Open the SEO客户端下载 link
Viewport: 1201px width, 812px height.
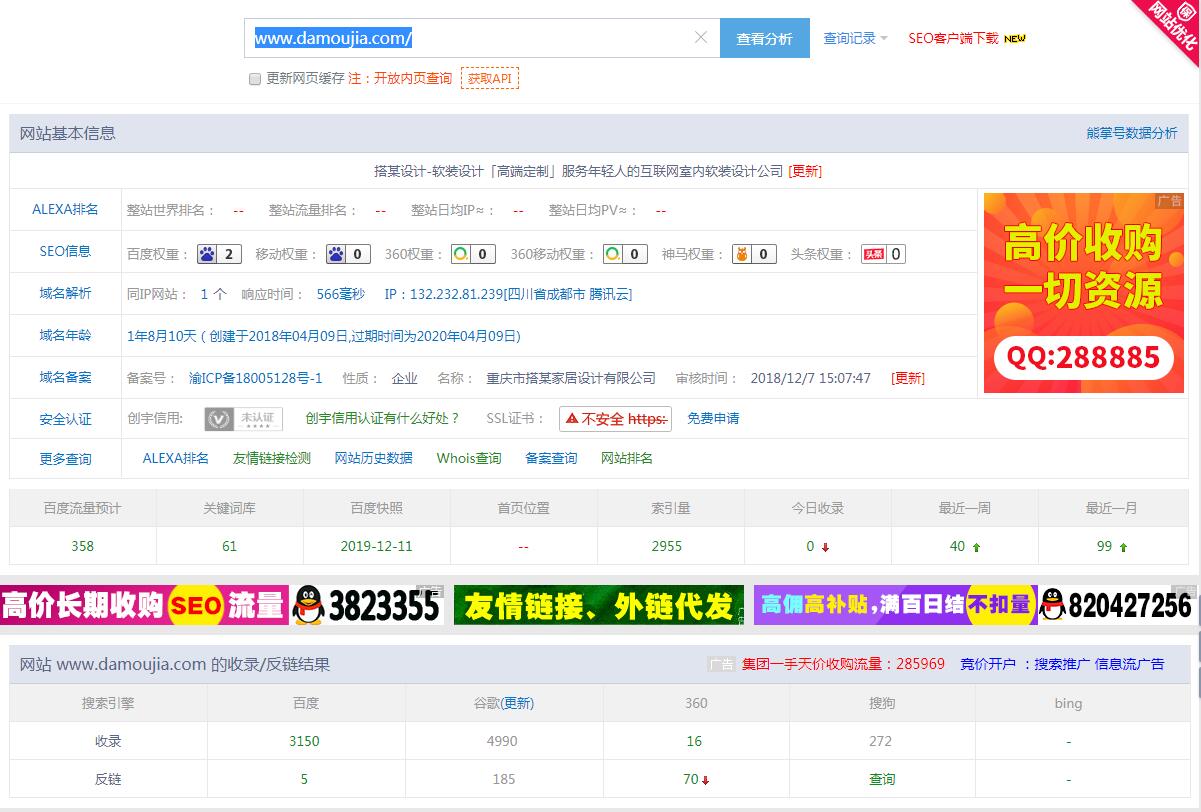953,38
